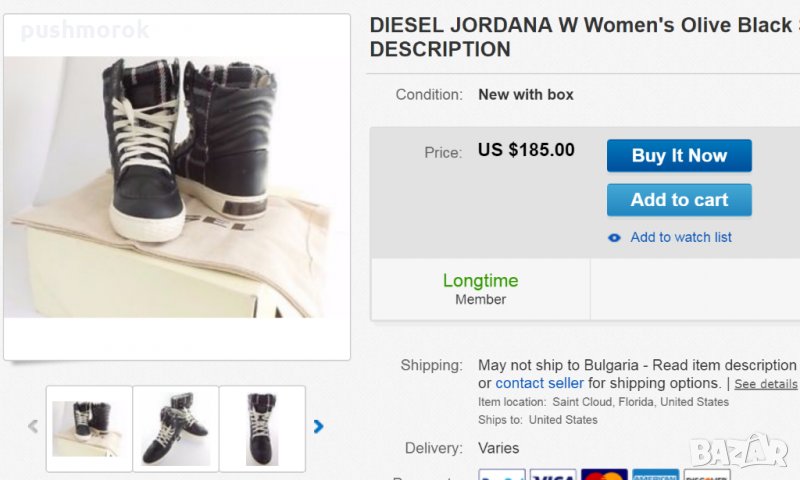Click the main product photo of boots
Image resolution: width=800 pixels, height=480 pixels.
coord(177,187)
